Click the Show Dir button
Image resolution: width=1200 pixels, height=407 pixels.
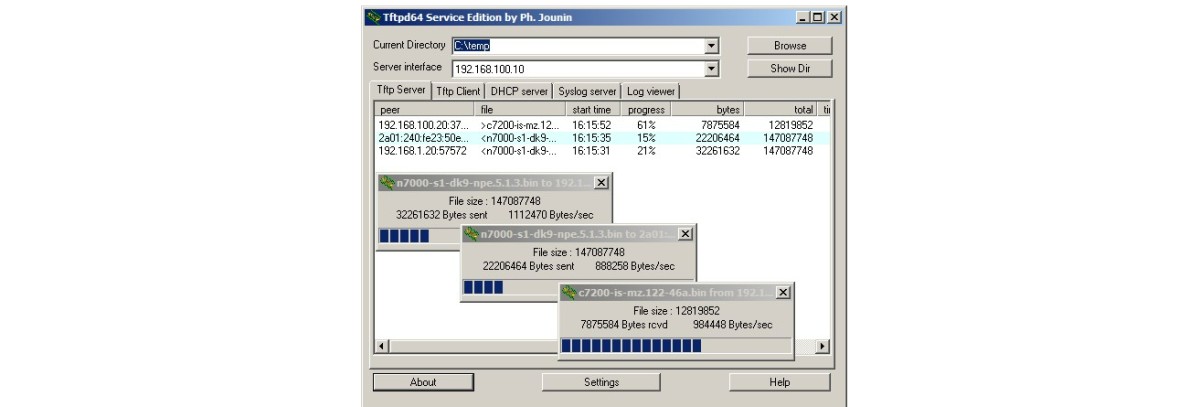coord(789,69)
